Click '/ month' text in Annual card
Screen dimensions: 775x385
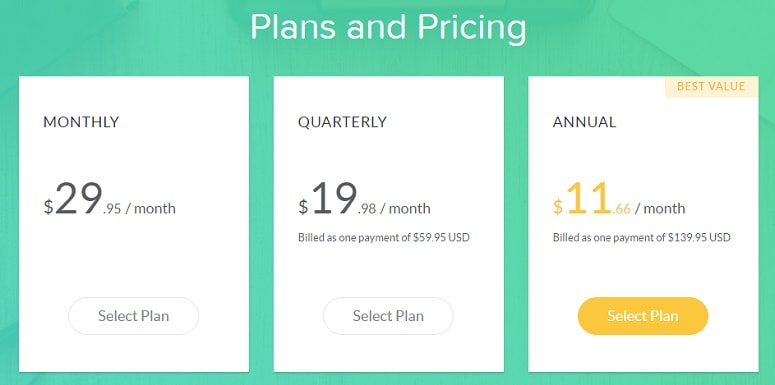pos(660,209)
